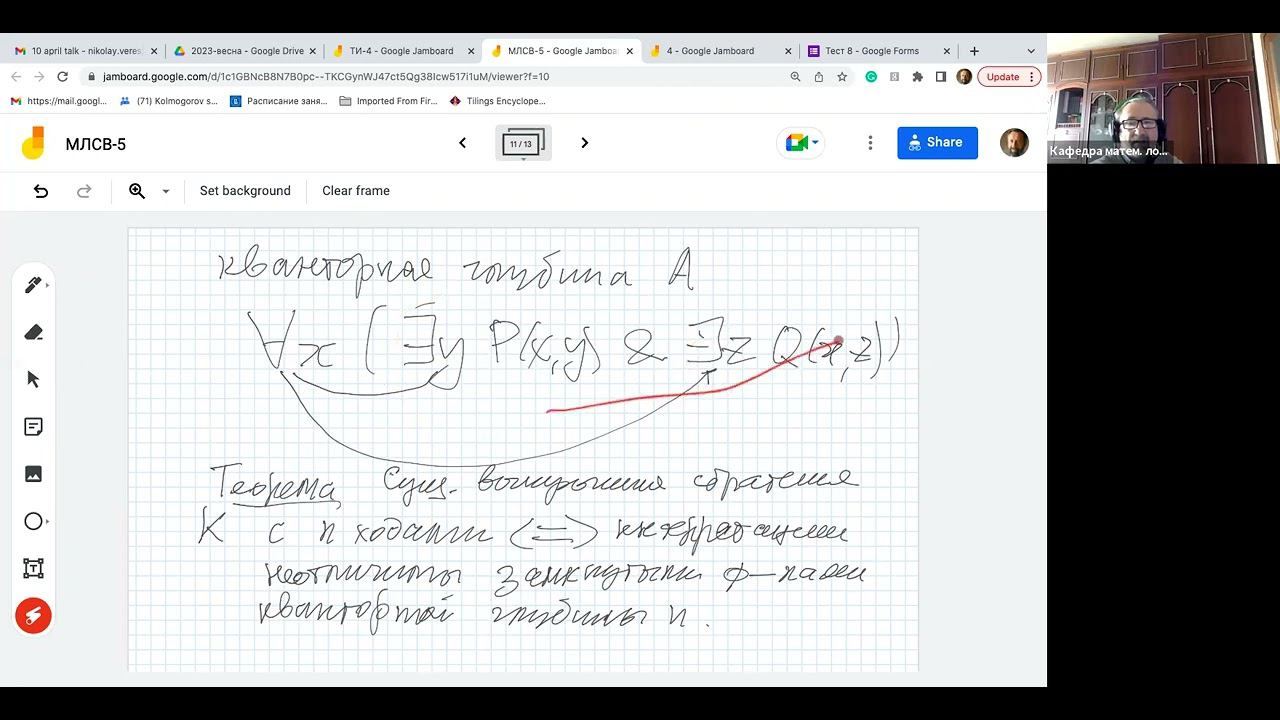The height and width of the screenshot is (720, 1280).
Task: Open the Расписание заня... bookmark
Action: tap(279, 101)
